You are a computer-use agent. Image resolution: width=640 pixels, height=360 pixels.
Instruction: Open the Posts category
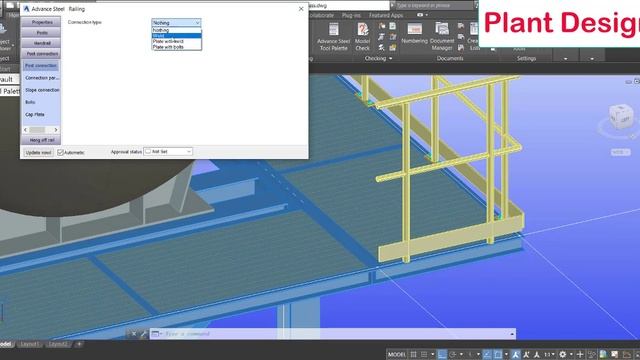tap(41, 33)
